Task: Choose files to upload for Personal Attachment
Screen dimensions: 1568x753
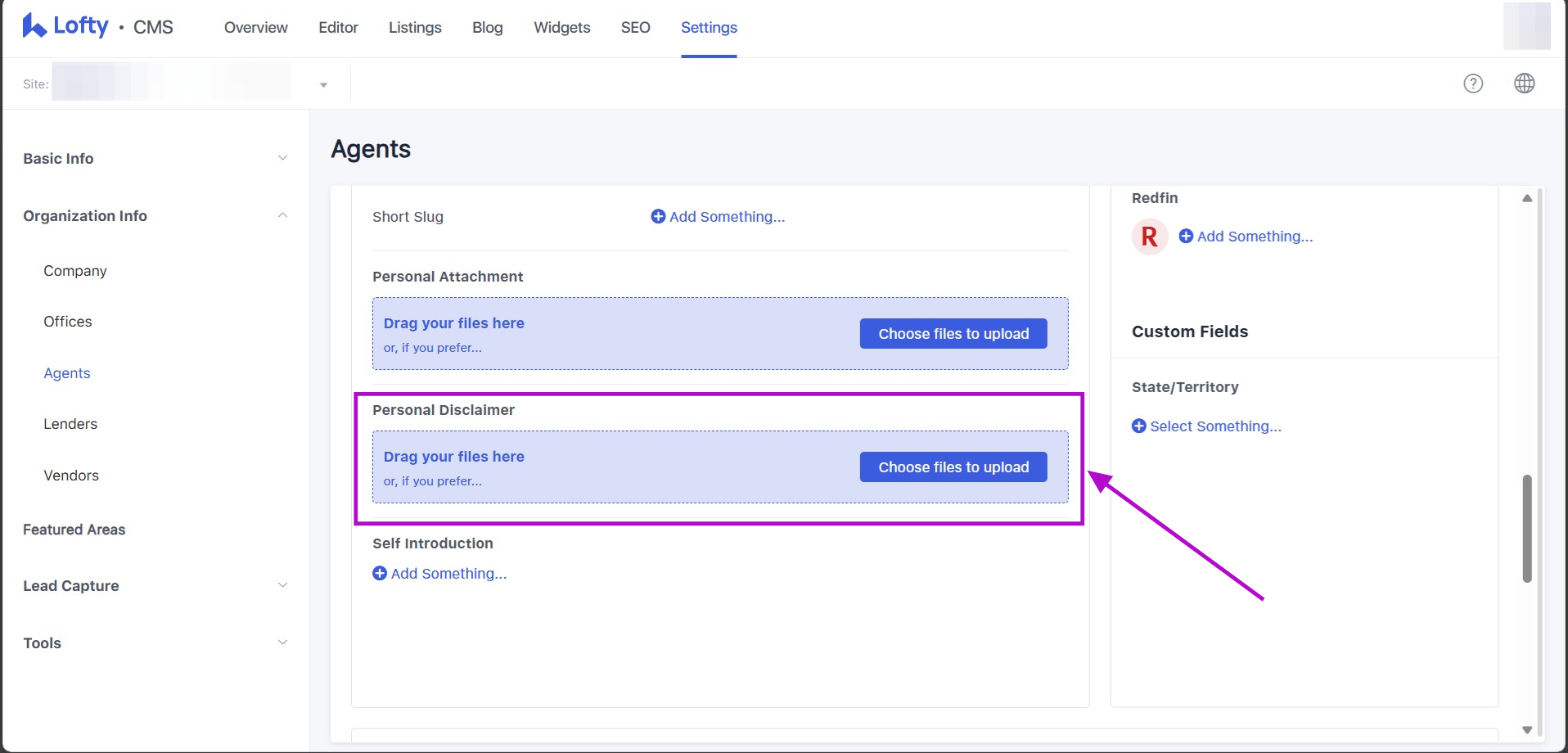Action: [953, 334]
